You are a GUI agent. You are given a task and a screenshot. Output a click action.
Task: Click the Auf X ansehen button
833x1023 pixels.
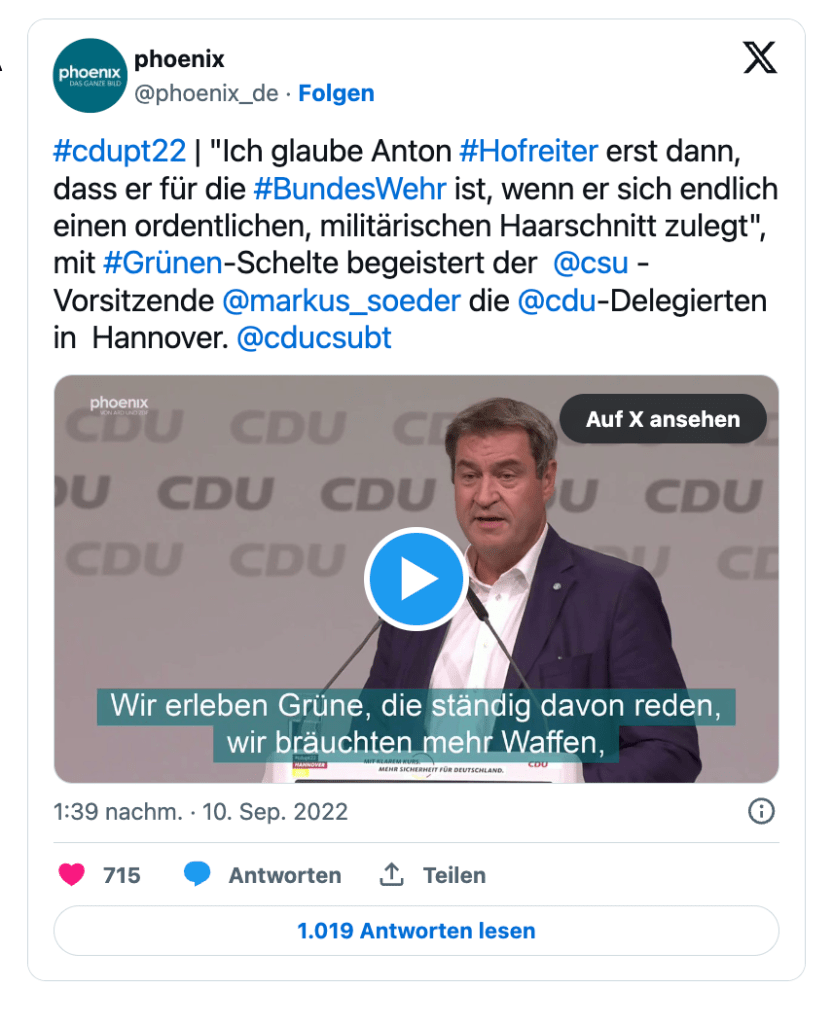[663, 419]
